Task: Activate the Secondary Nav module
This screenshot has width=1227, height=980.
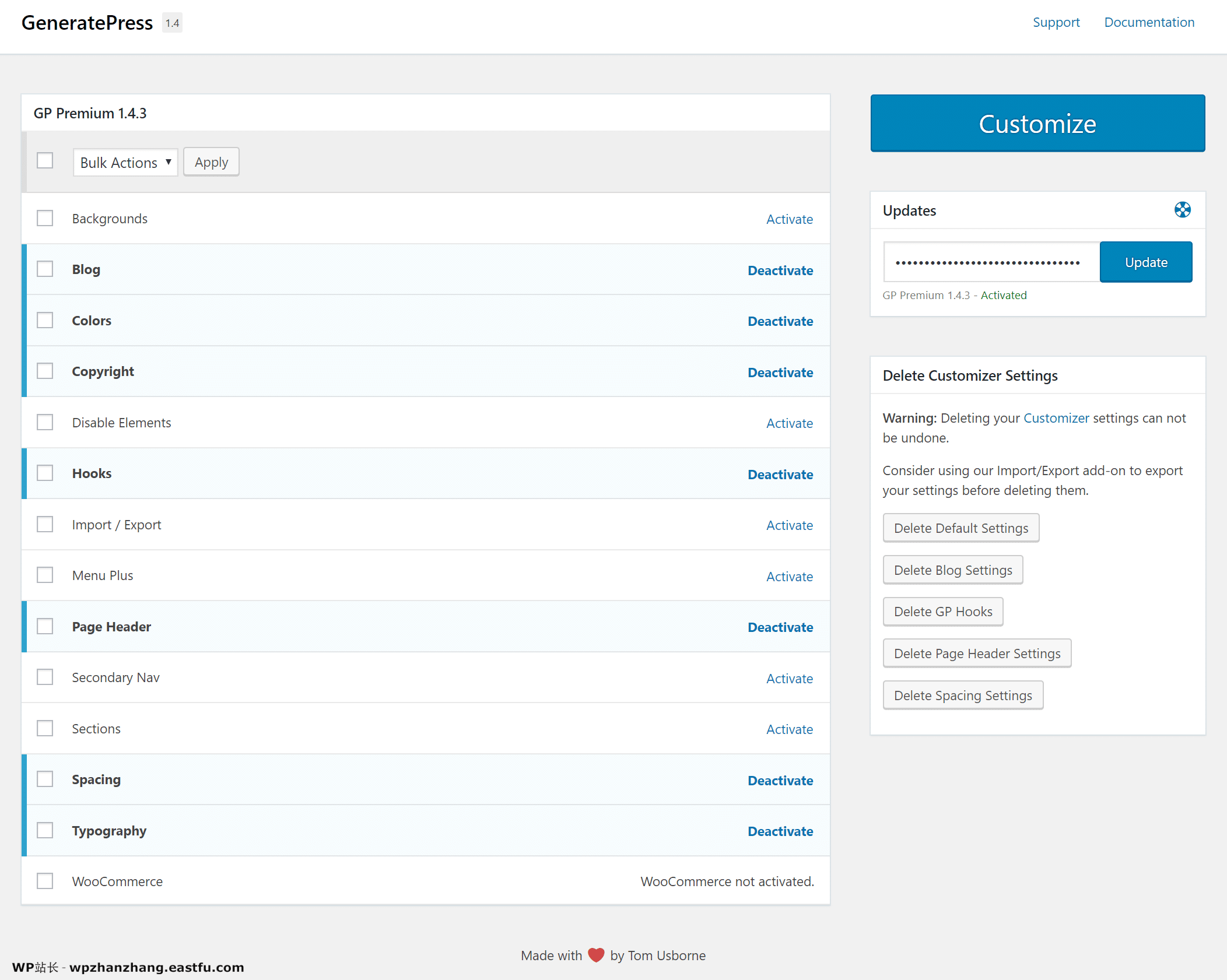Action: point(790,679)
